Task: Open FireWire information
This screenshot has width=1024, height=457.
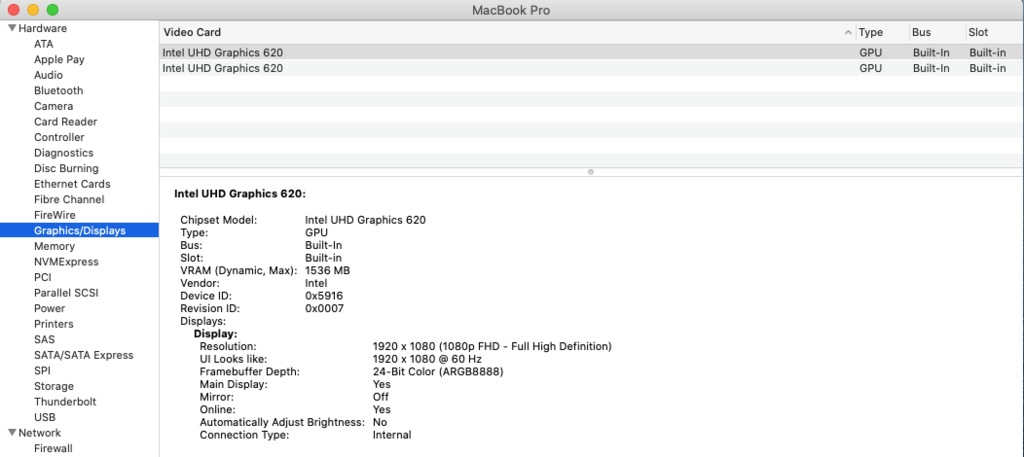Action: point(54,215)
